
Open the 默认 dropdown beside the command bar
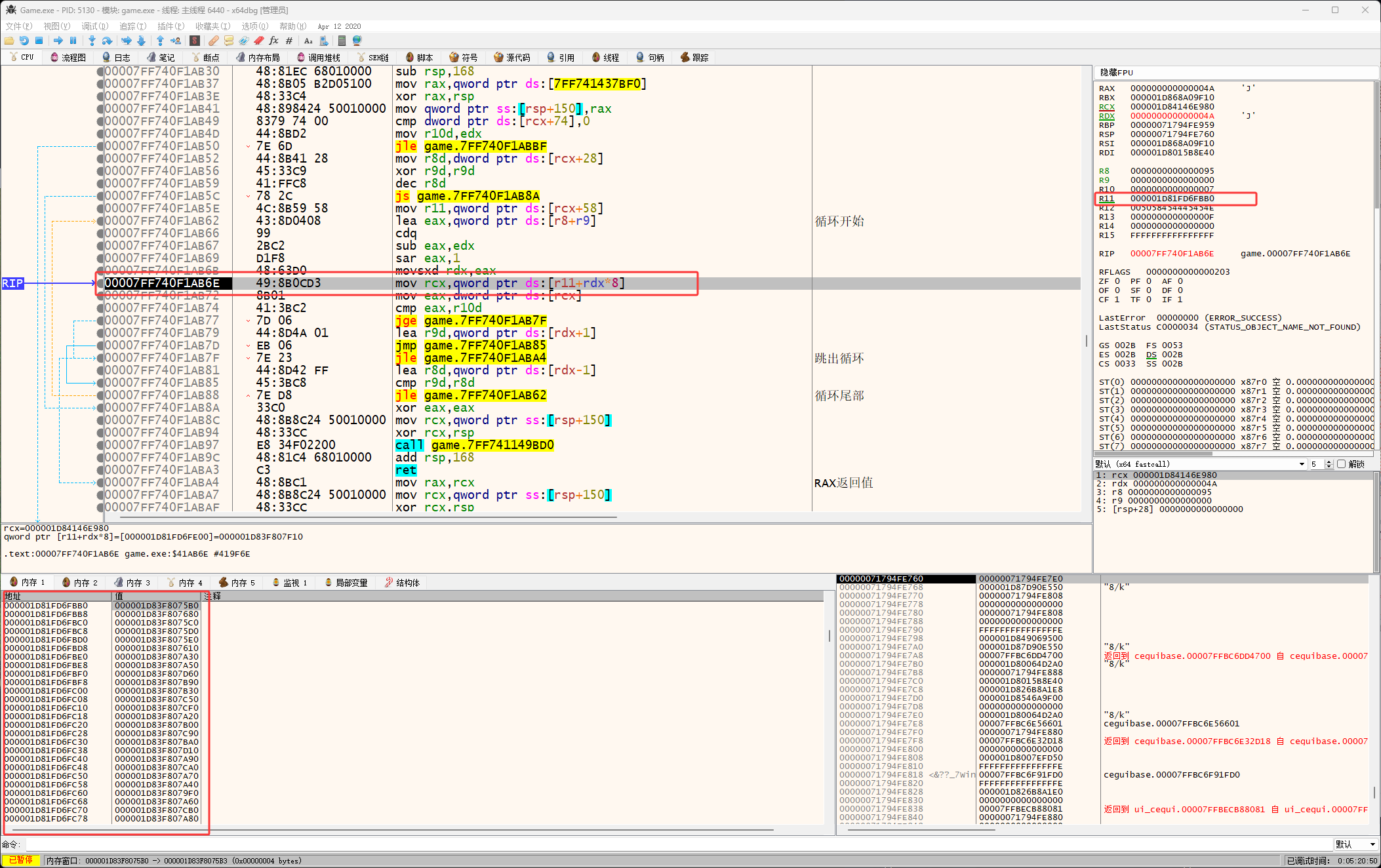click(x=1356, y=844)
